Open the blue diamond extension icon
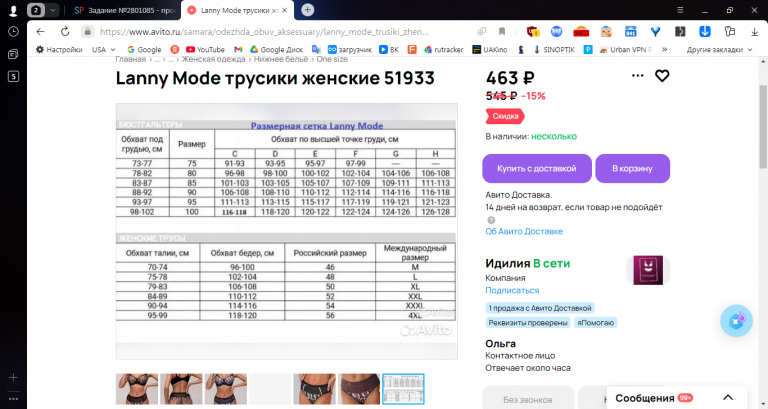The height and width of the screenshot is (409, 768). click(655, 32)
